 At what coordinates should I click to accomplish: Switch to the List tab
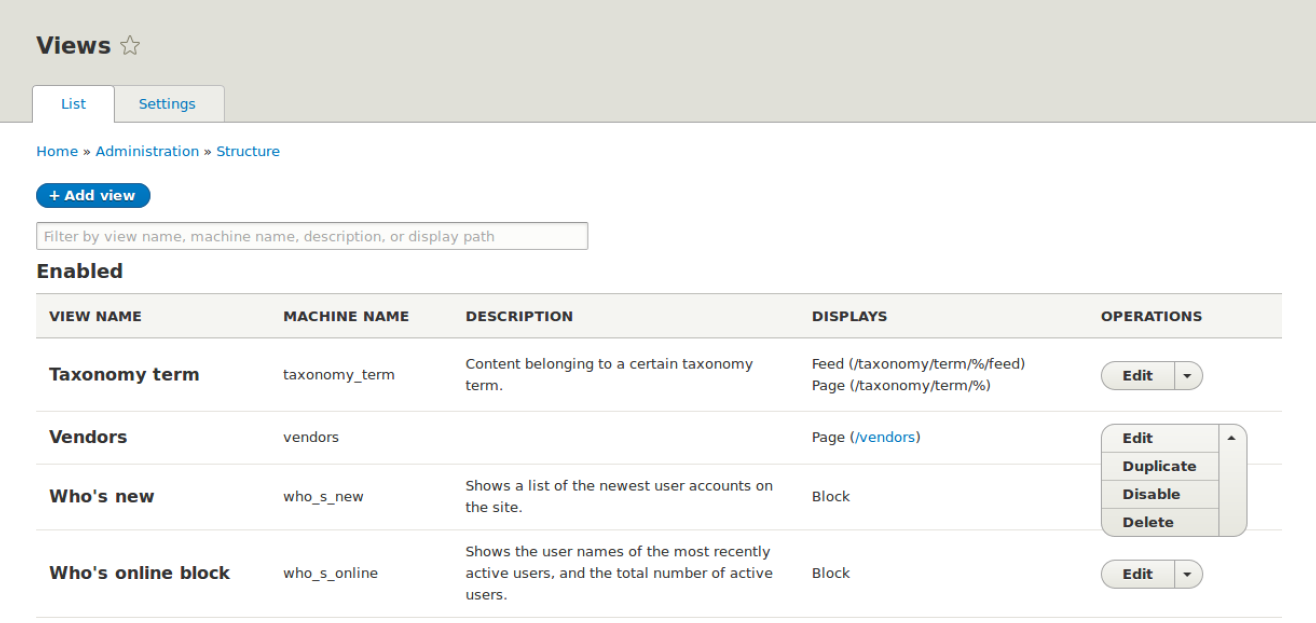point(73,103)
